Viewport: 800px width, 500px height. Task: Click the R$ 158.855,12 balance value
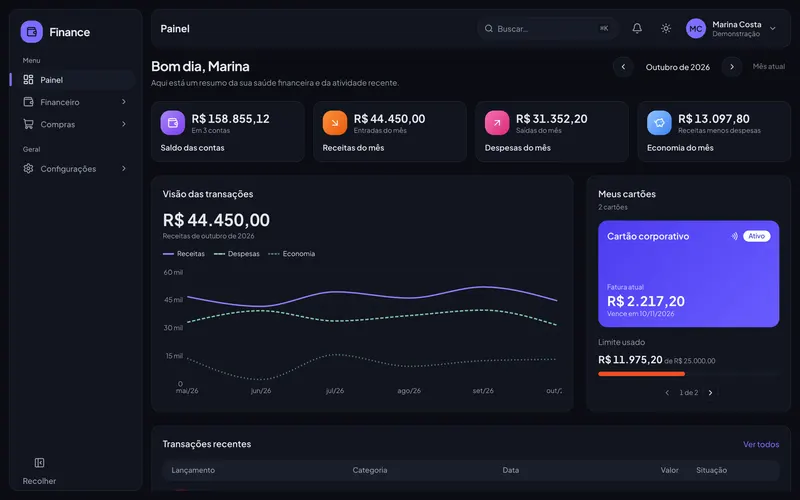[230, 119]
